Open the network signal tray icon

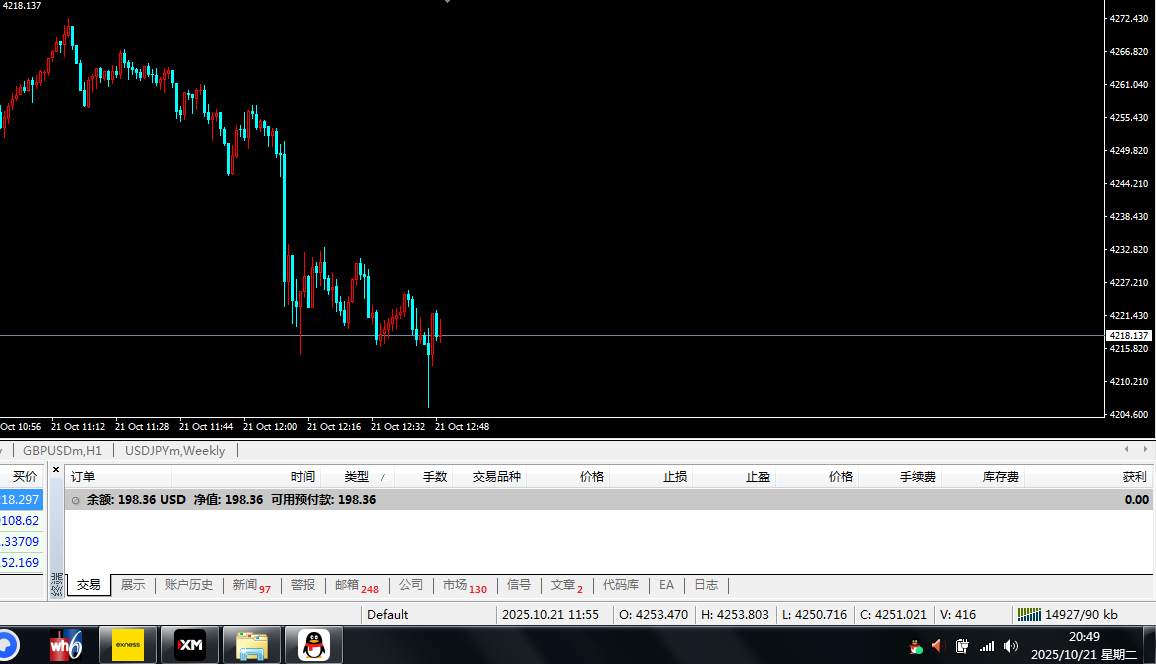pyautogui.click(x=987, y=646)
